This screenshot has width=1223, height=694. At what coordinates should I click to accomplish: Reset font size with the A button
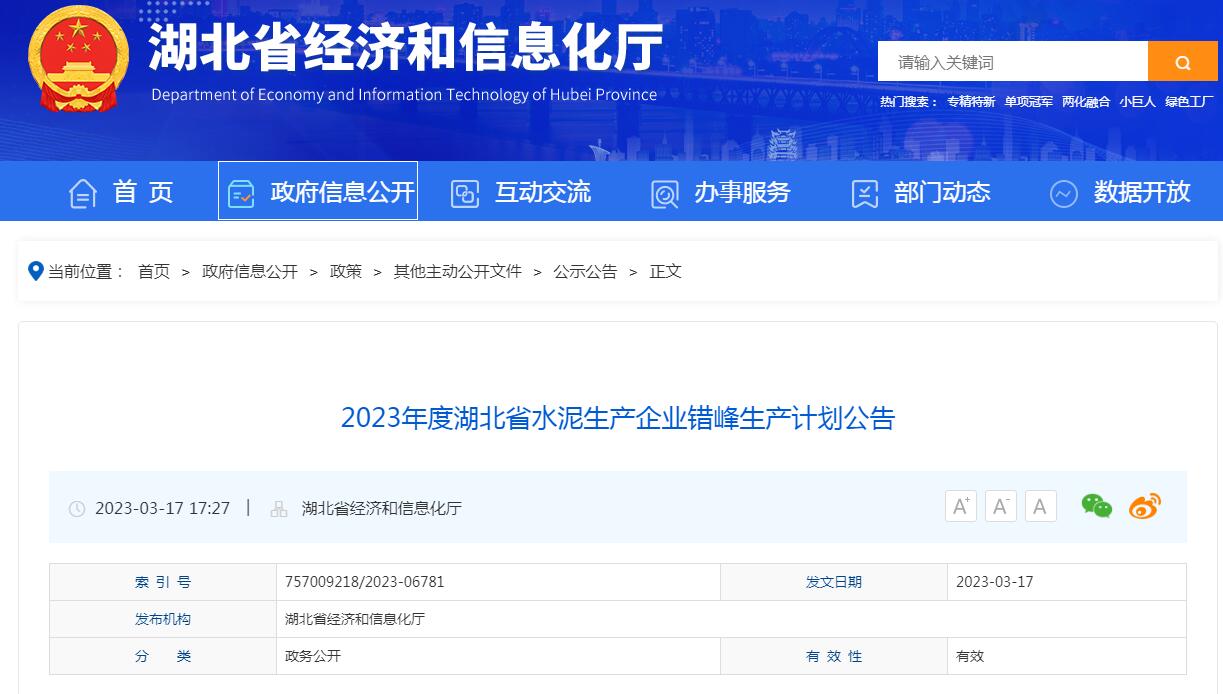(1040, 506)
